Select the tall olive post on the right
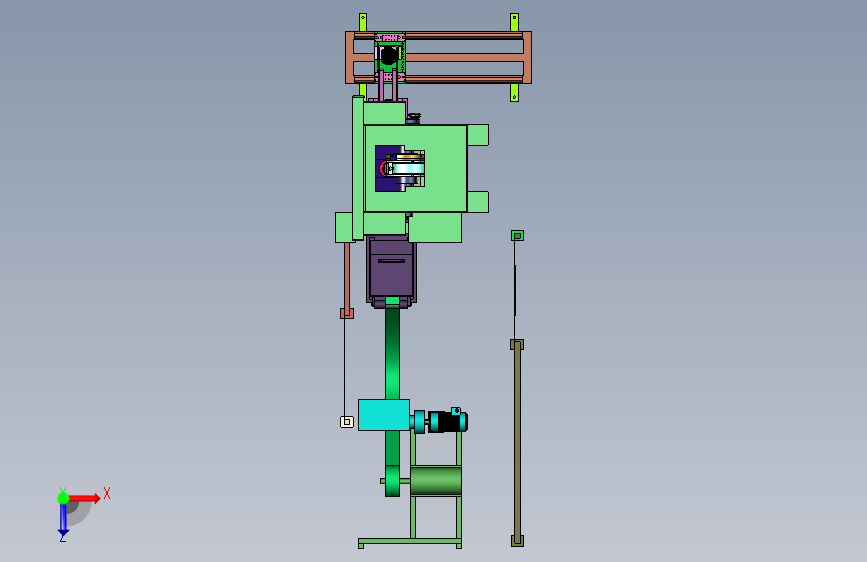Screen dimensions: 867x562 517,443
